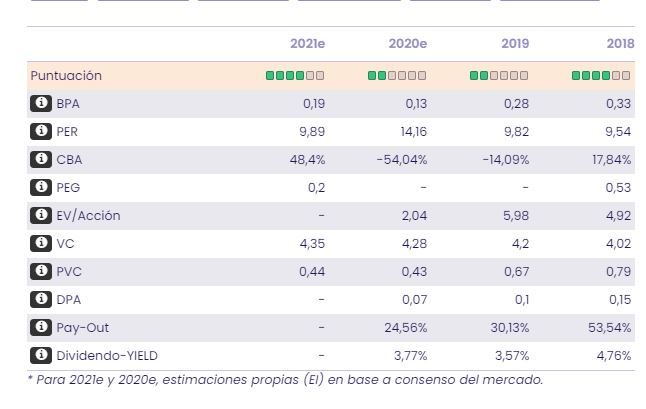Click the 2018 column header

[620, 44]
